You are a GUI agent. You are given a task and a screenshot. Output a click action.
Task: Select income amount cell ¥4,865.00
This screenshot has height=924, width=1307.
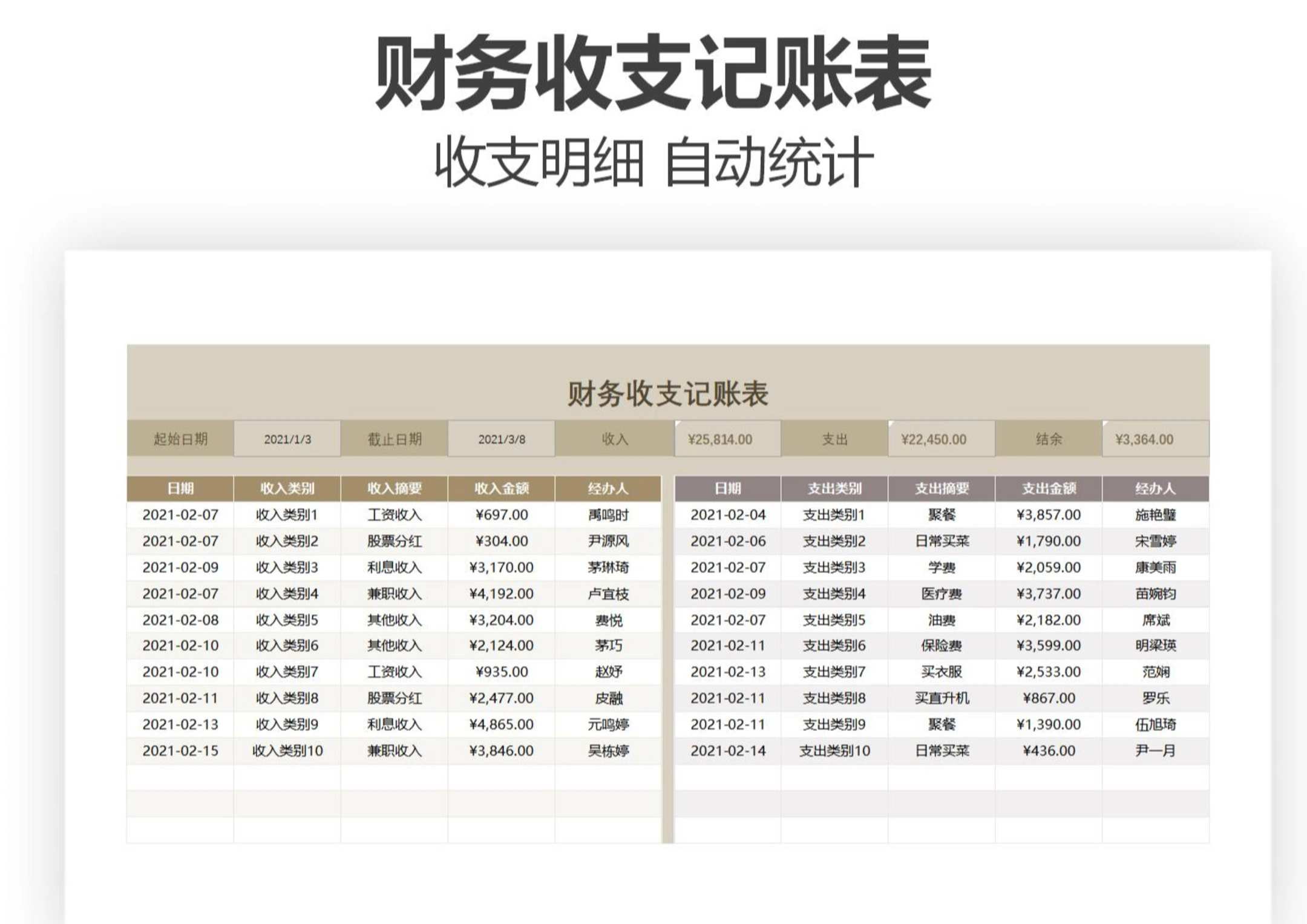[x=501, y=724]
